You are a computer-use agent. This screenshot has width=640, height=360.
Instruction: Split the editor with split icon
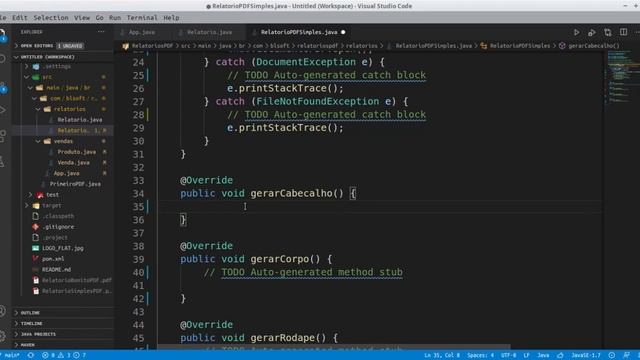[x=623, y=32]
